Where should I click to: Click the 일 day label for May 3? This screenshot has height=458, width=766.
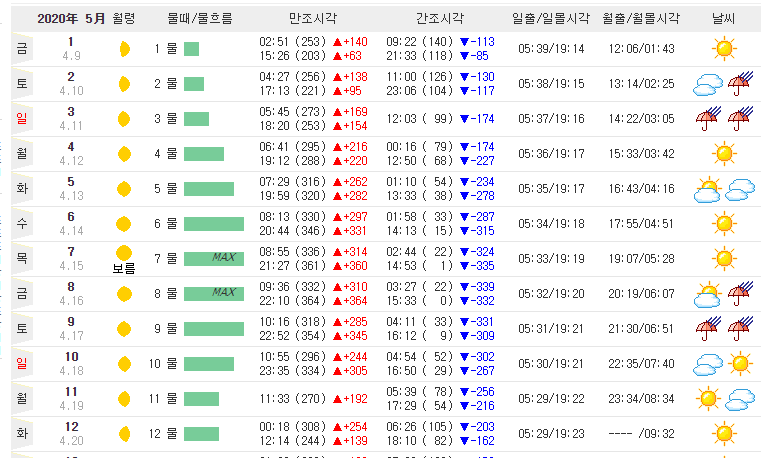tap(22, 119)
